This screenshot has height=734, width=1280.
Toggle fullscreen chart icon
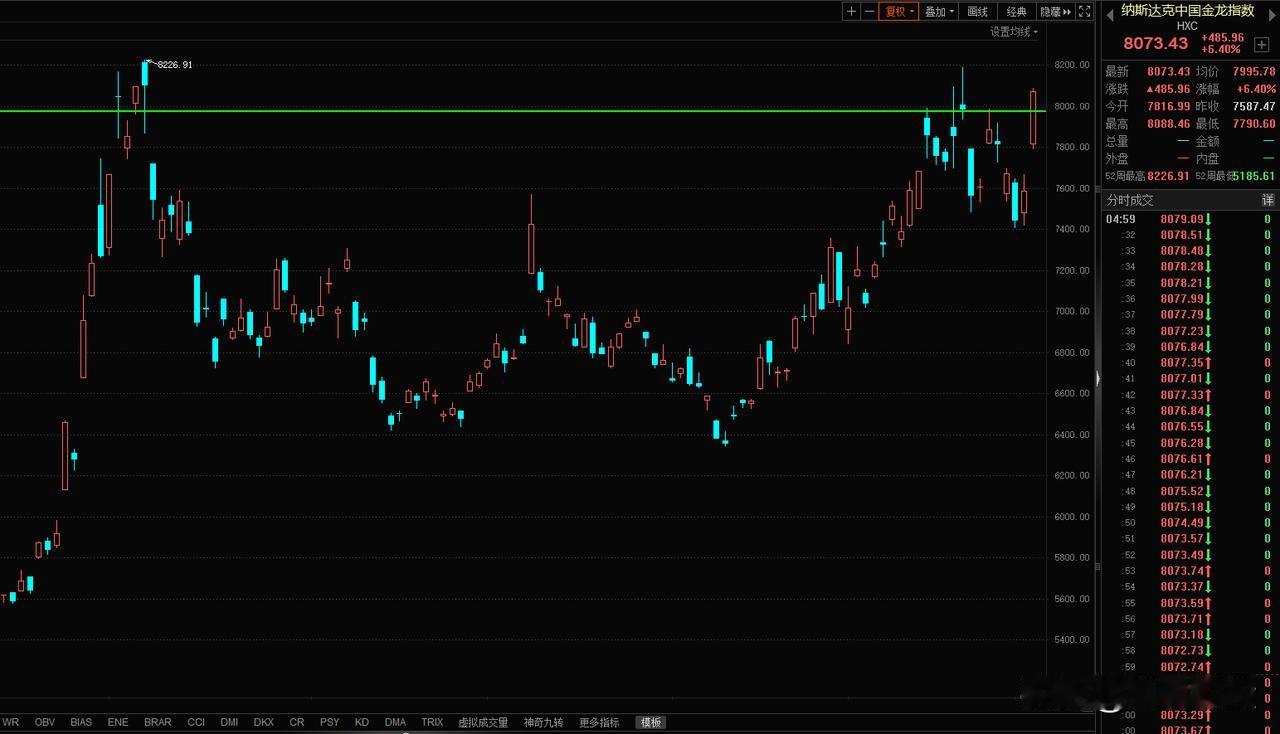1084,11
